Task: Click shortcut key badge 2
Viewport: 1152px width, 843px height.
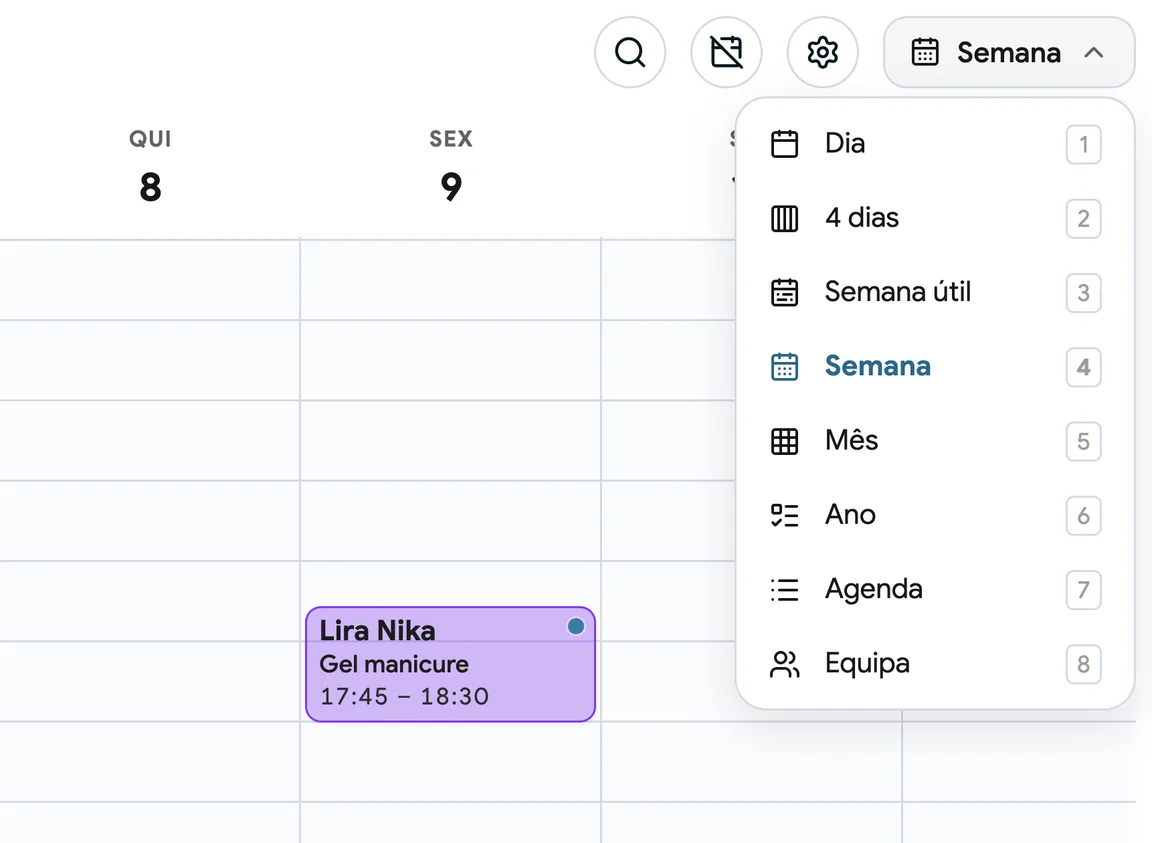Action: (1083, 218)
